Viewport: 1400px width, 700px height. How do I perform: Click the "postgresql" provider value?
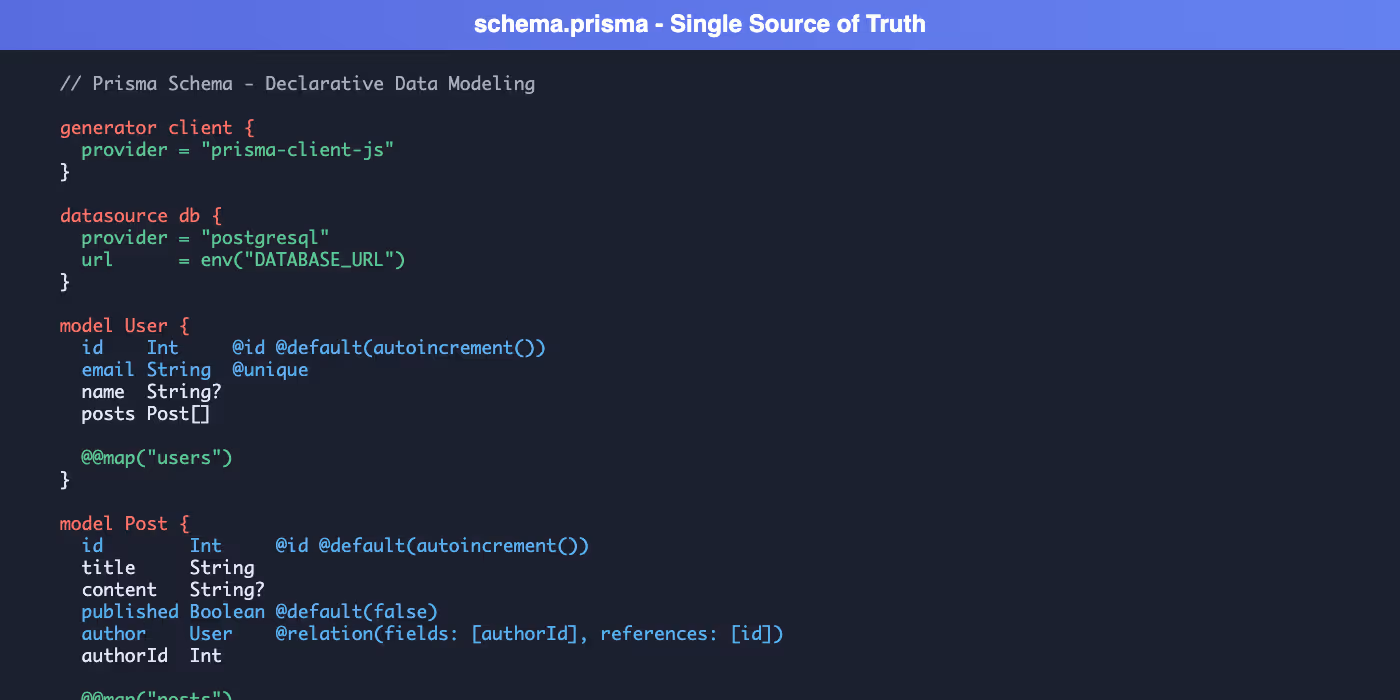pyautogui.click(x=265, y=238)
